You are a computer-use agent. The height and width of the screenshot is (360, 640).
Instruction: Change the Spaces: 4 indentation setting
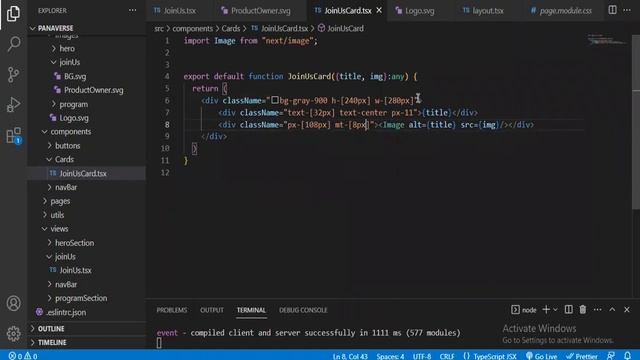click(390, 356)
